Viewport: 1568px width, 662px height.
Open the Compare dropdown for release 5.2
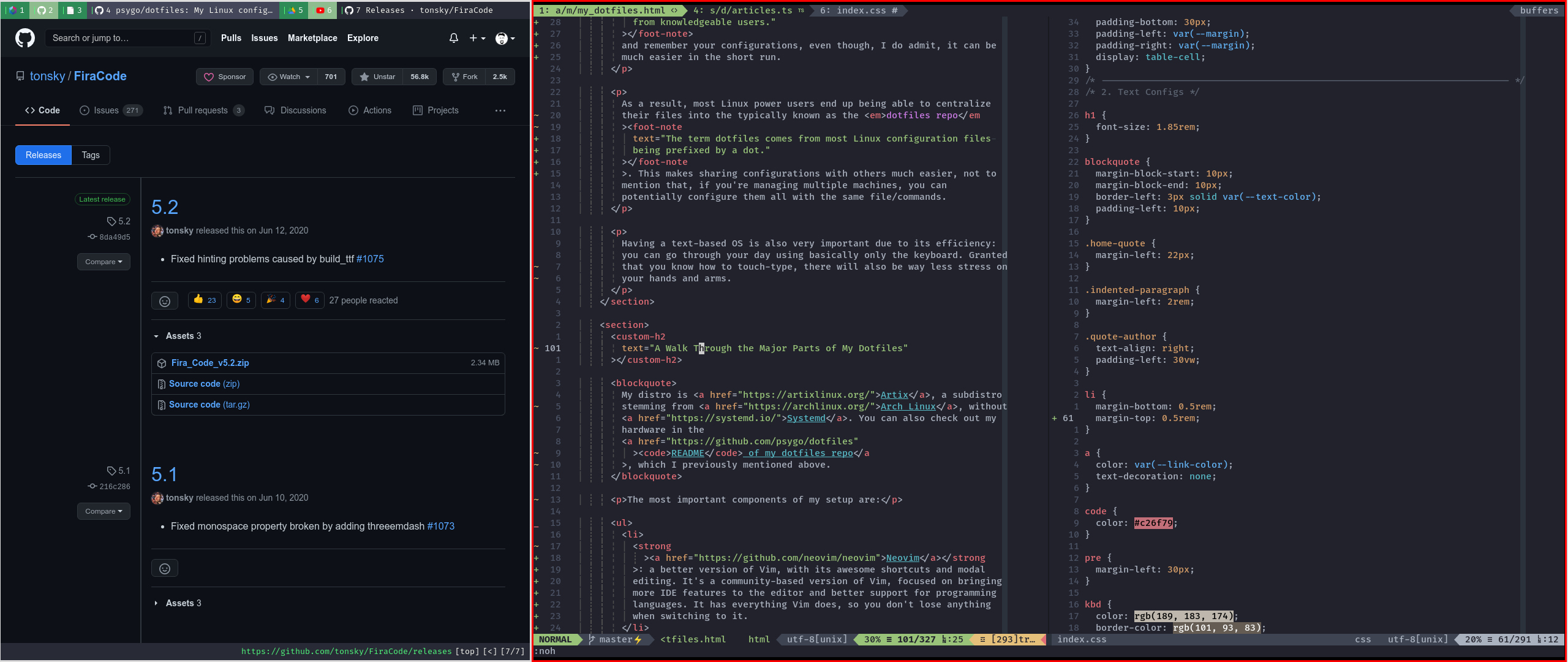(104, 262)
